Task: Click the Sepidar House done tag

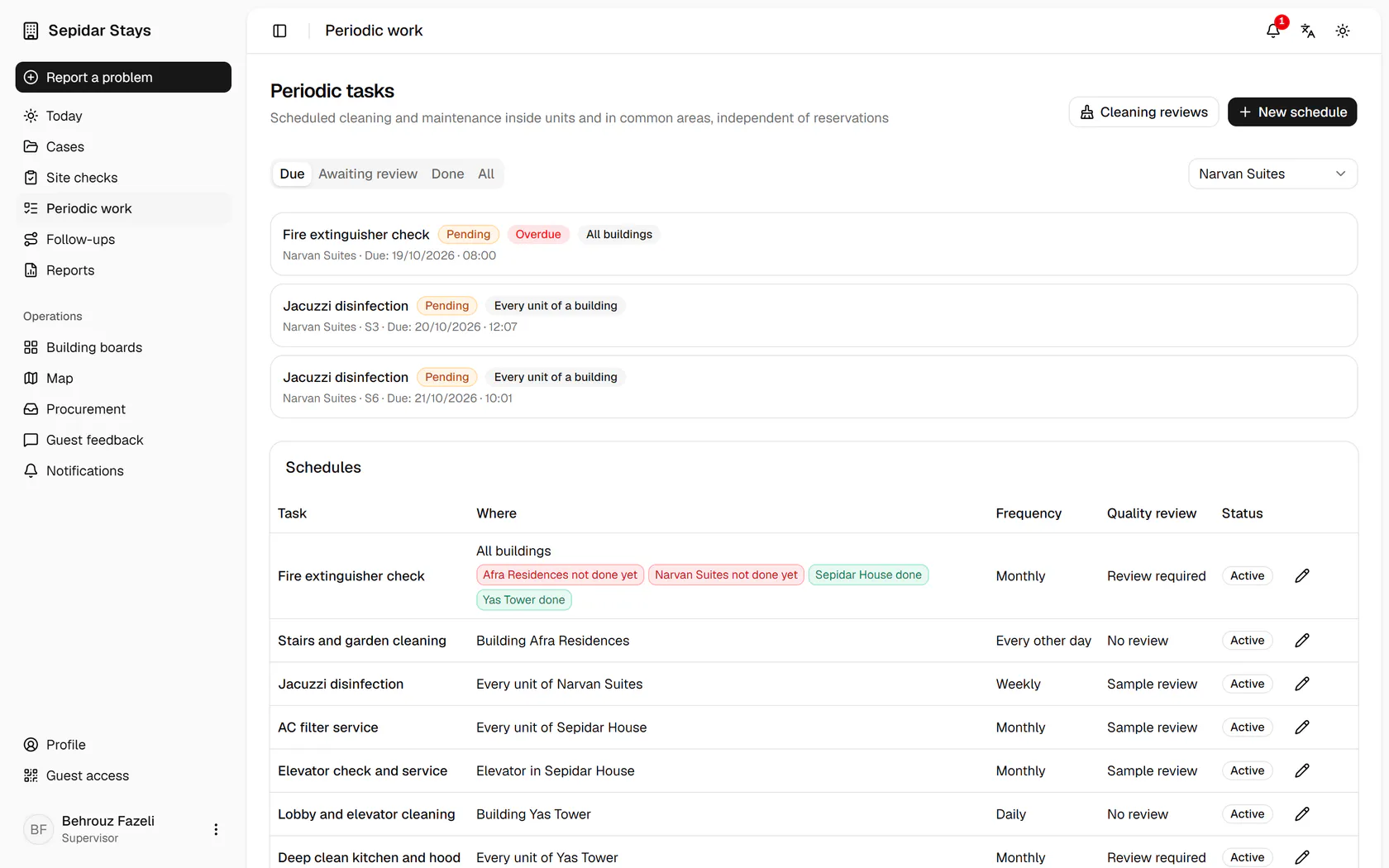Action: tap(868, 575)
